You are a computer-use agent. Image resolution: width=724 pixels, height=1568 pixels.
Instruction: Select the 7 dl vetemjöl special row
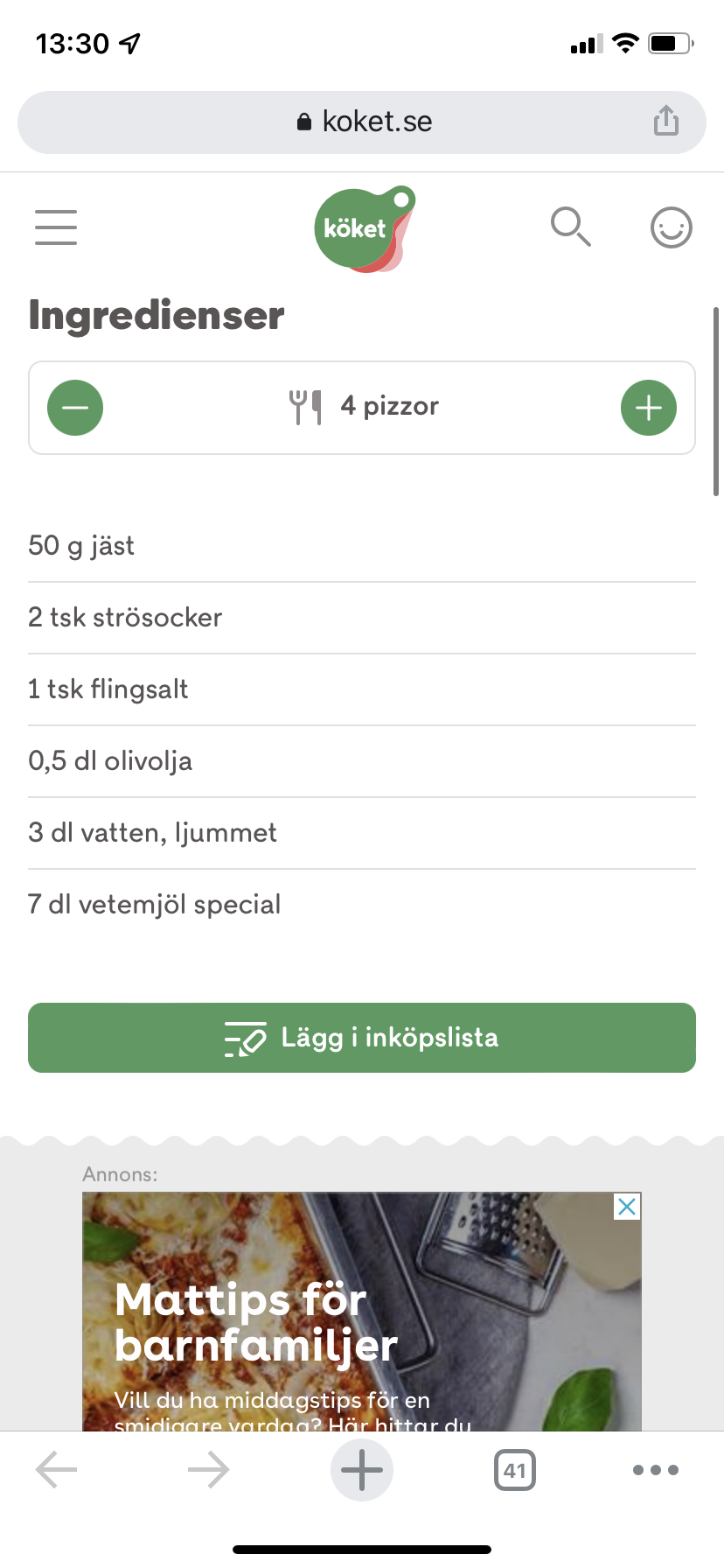point(155,905)
